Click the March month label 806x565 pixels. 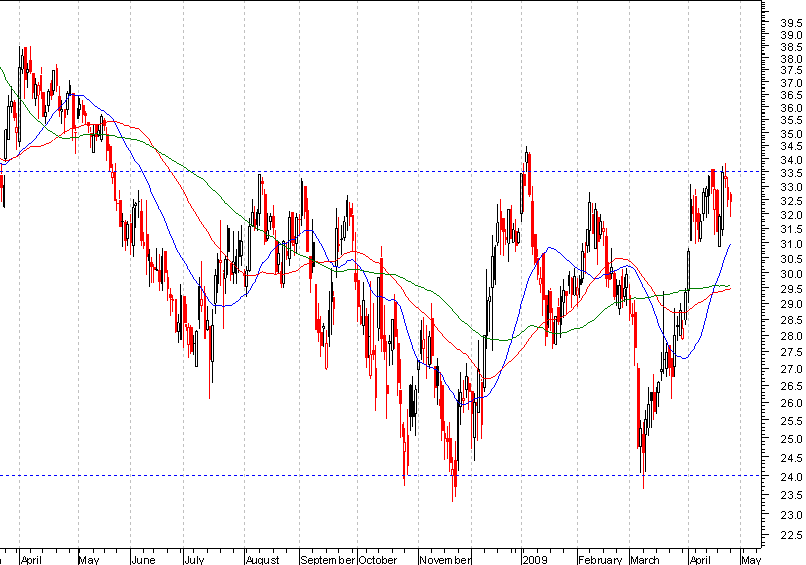coord(645,559)
